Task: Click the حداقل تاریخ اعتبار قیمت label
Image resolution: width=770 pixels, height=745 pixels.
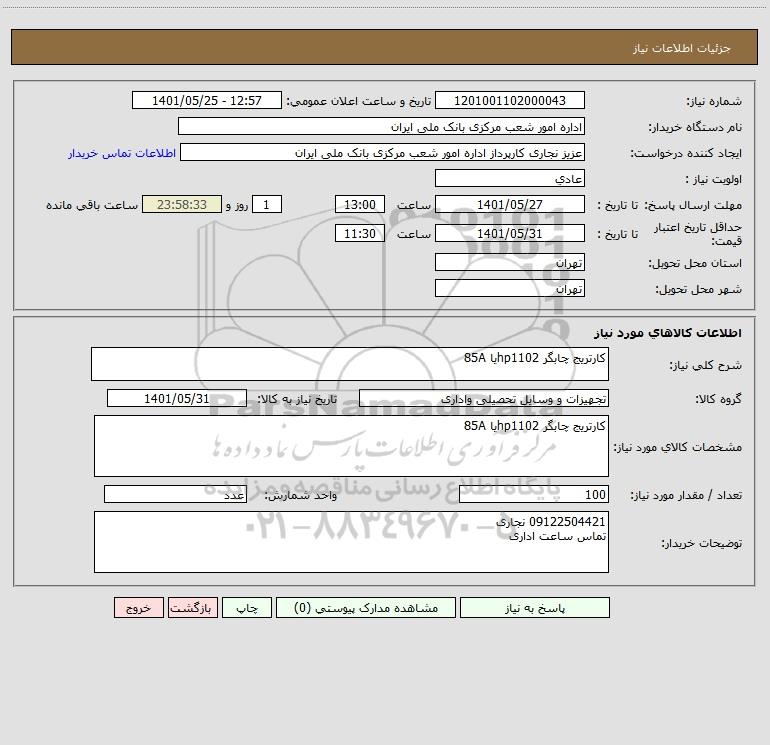Action: click(x=698, y=234)
